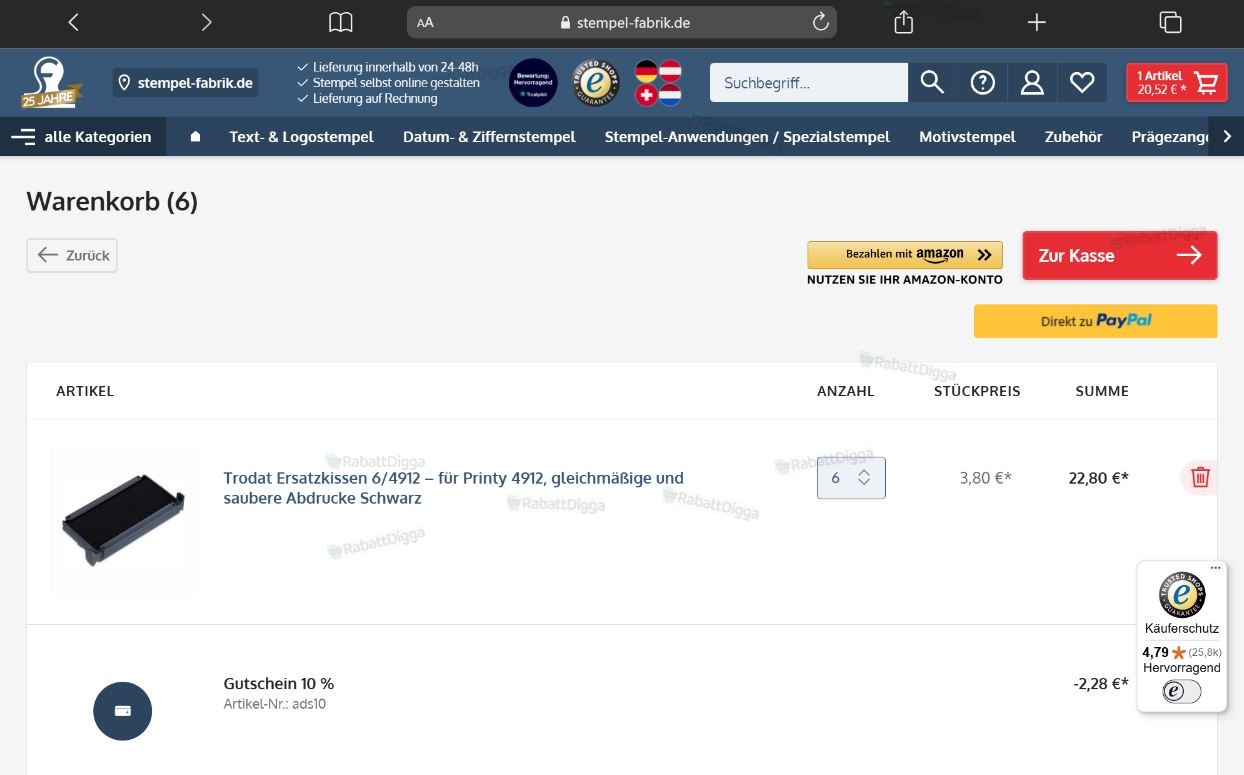Click the Summe value 22,80 €*
Viewport: 1244px width, 775px height.
point(1098,478)
